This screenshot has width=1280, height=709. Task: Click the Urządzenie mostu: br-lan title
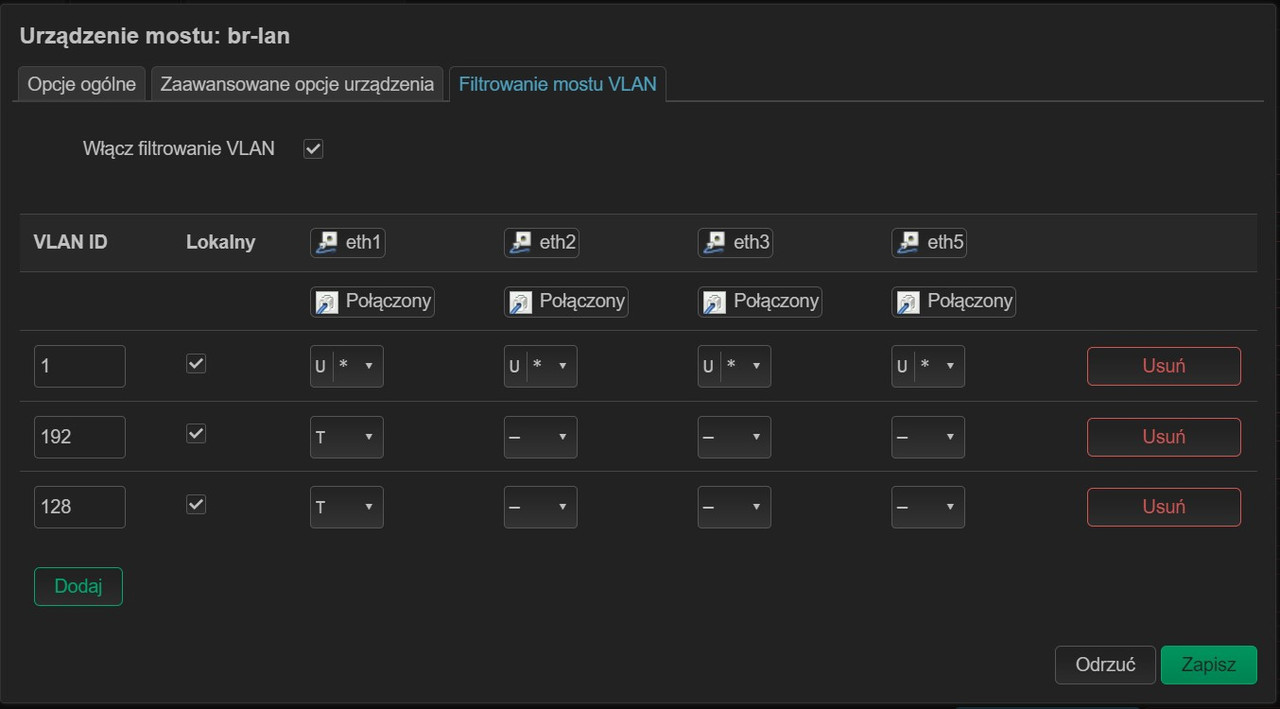[155, 37]
